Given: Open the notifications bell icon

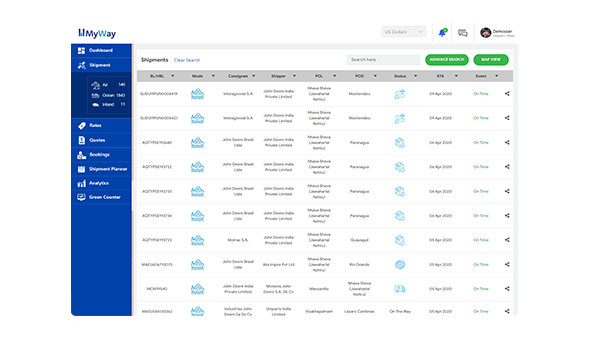Looking at the screenshot, I should pyautogui.click(x=442, y=32).
